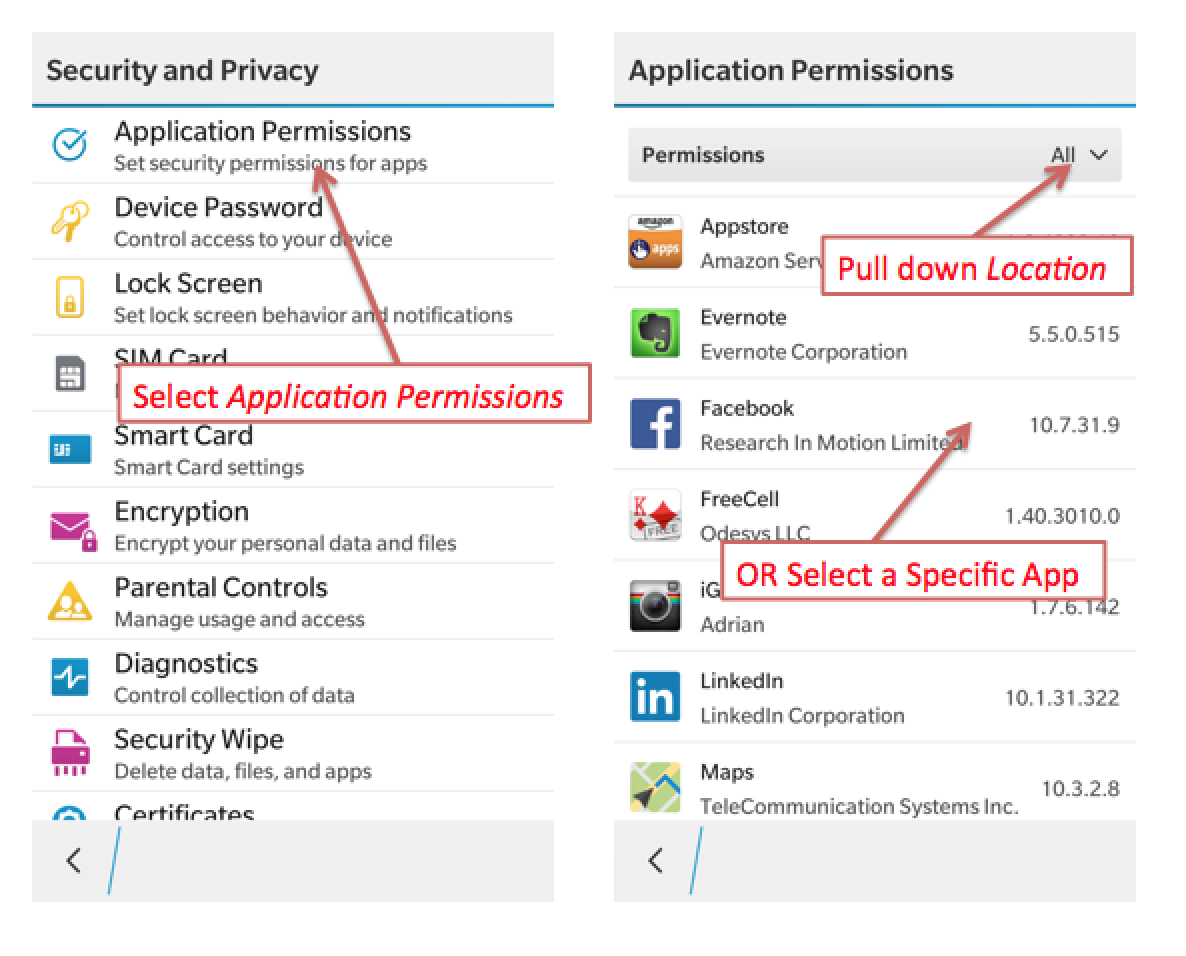Select the SIM Card menu entry
The width and height of the screenshot is (1186, 956).
(x=293, y=374)
